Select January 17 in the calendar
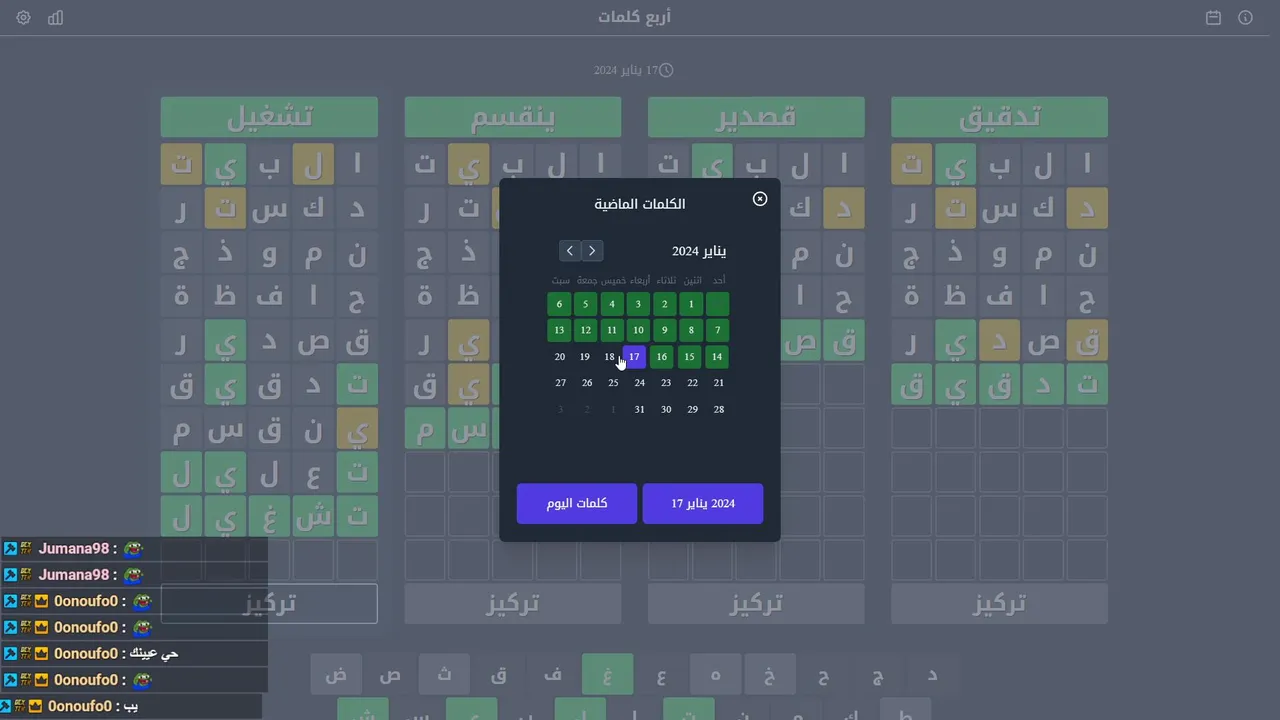 click(x=634, y=357)
